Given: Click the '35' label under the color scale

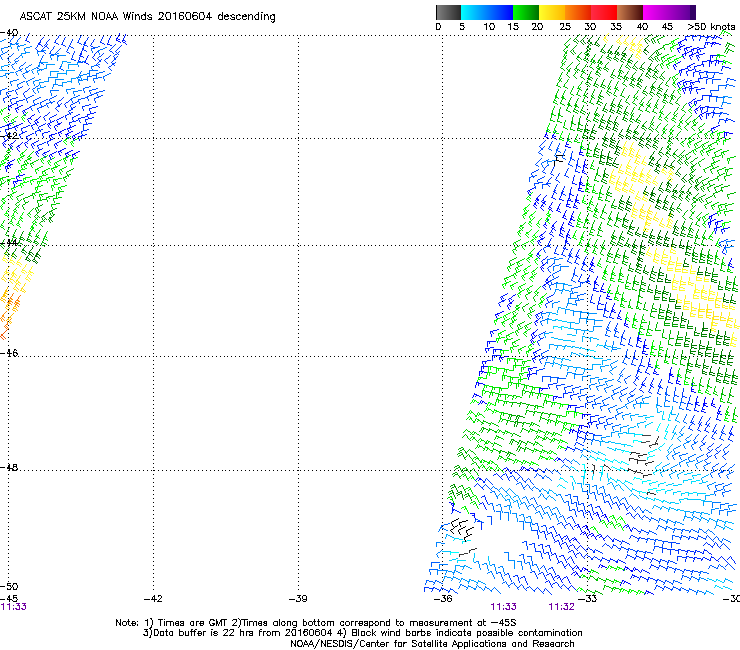Looking at the screenshot, I should coord(616,27).
